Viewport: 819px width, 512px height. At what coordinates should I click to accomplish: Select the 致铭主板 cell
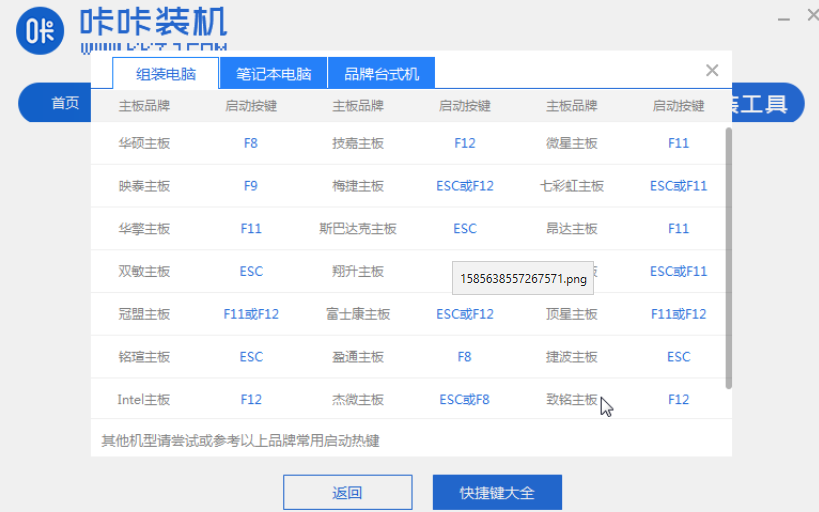tap(571, 400)
